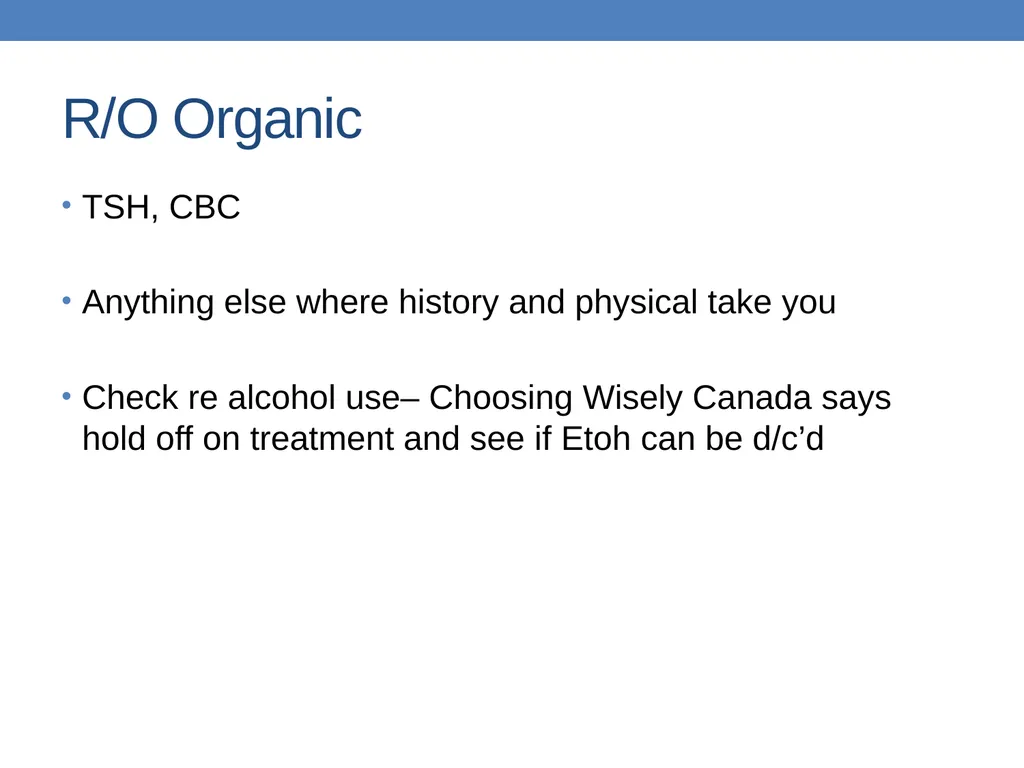
Task: Click the bullet dot before "Check re alcohol"
Action: click(x=67, y=396)
